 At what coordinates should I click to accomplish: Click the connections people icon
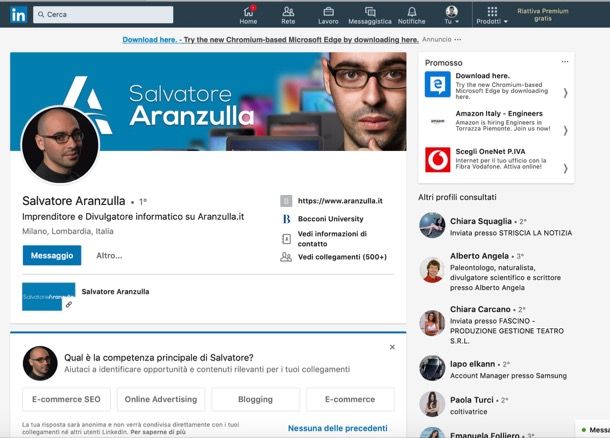286,257
